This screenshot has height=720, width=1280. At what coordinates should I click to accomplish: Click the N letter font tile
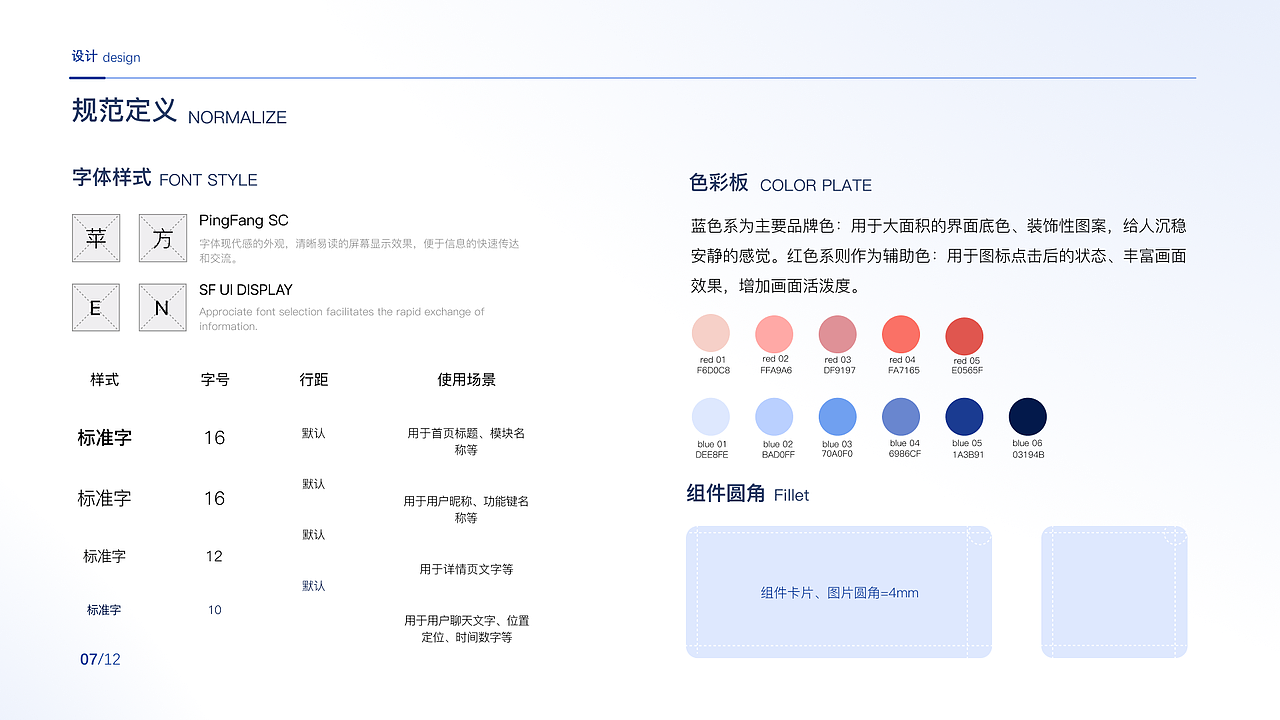[163, 308]
